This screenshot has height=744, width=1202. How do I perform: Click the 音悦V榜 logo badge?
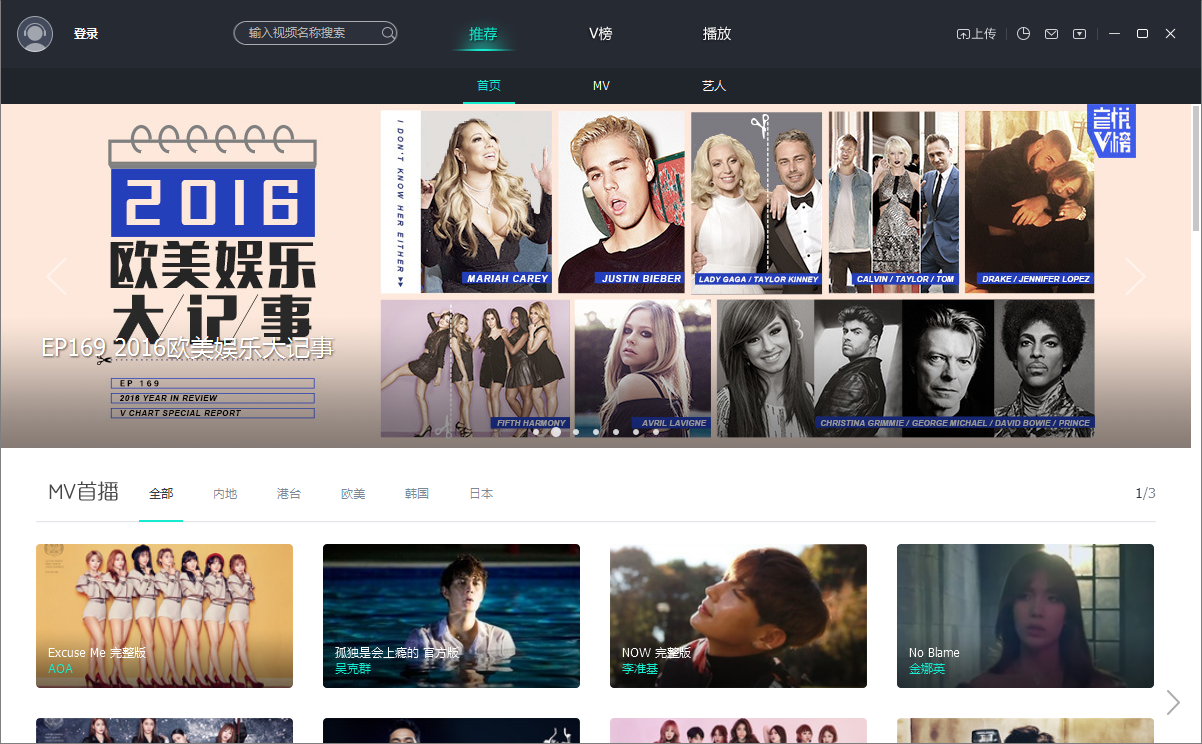(1111, 131)
